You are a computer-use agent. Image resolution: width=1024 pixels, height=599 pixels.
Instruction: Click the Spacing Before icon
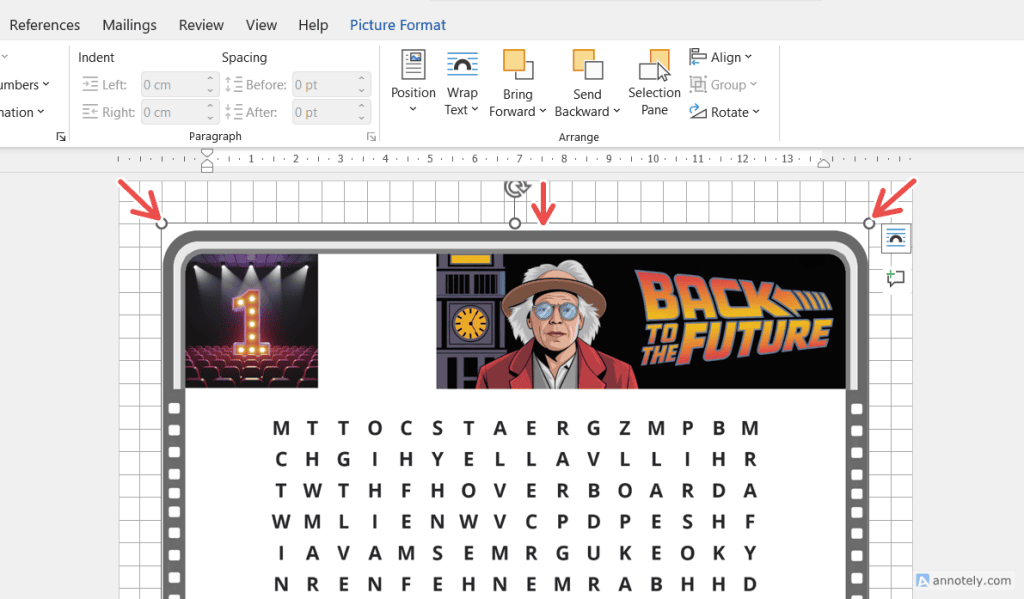tap(234, 84)
